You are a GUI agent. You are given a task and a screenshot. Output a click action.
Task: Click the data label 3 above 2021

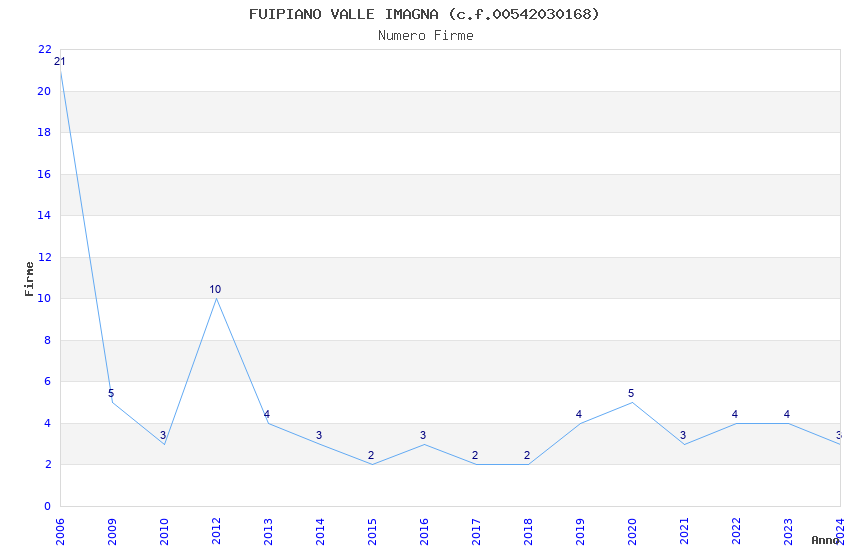click(683, 435)
